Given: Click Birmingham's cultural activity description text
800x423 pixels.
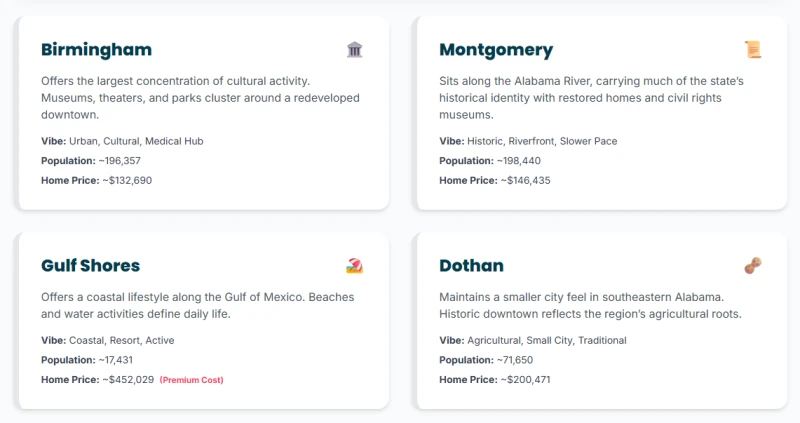Looking at the screenshot, I should [200, 98].
